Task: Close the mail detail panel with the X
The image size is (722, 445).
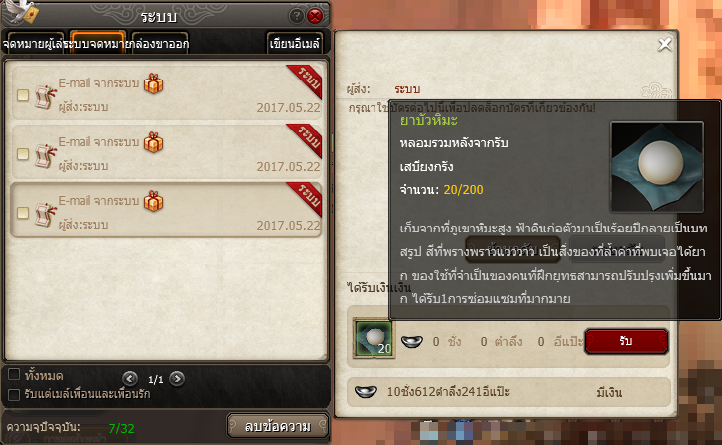Action: (x=665, y=44)
